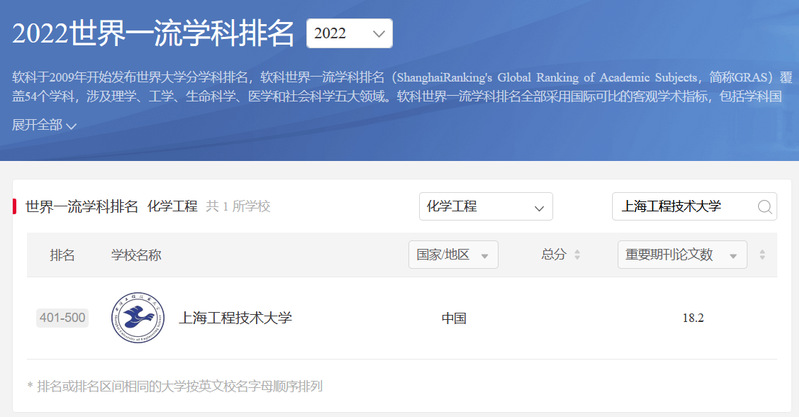The image size is (799, 417).
Task: Click the chevron beside 展开全部
Action: pos(71,126)
